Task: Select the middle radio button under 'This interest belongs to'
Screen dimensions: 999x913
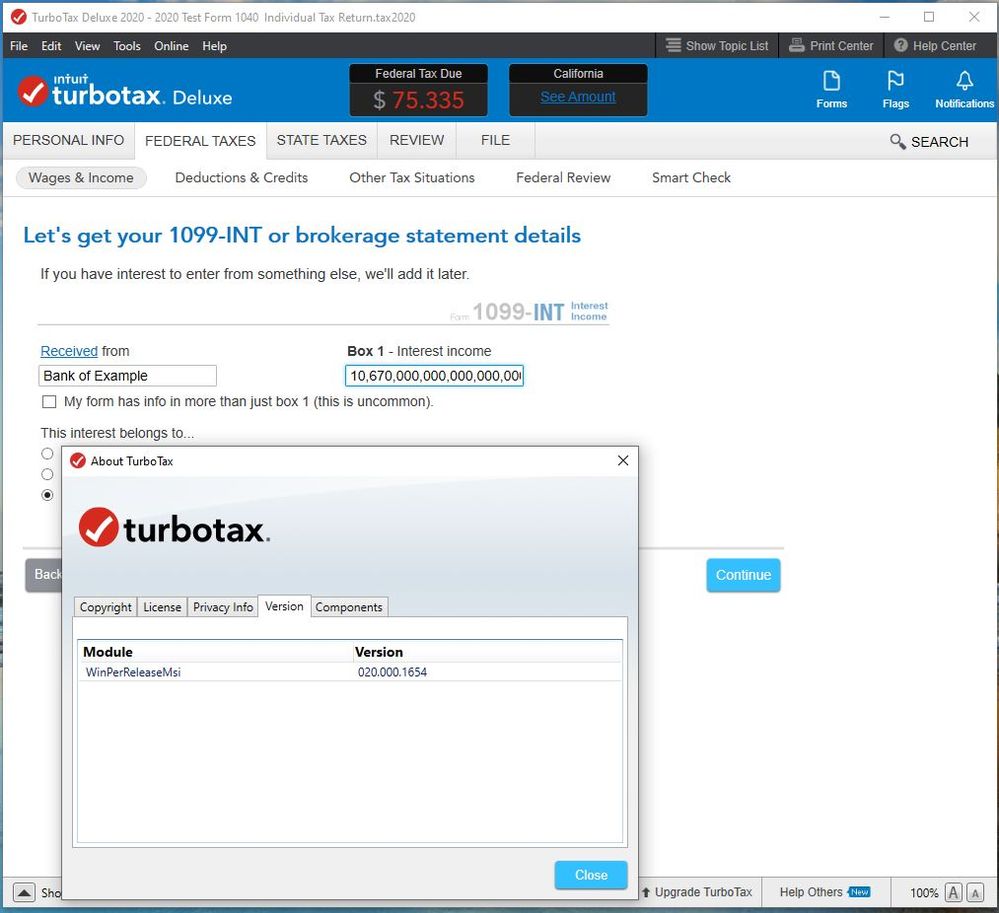Action: coord(47,474)
